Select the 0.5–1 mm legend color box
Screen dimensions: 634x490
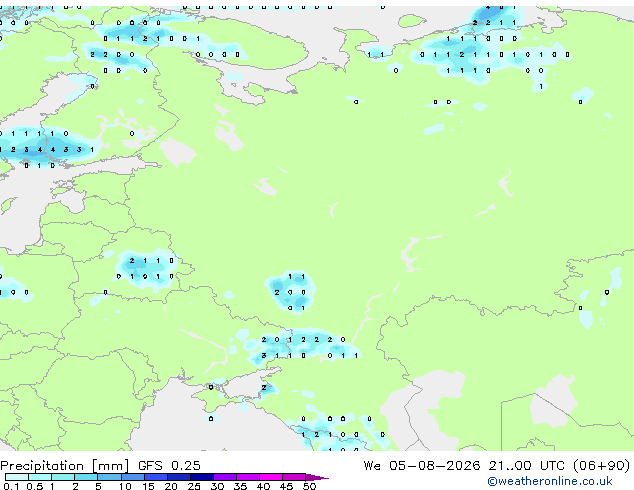click(40, 477)
